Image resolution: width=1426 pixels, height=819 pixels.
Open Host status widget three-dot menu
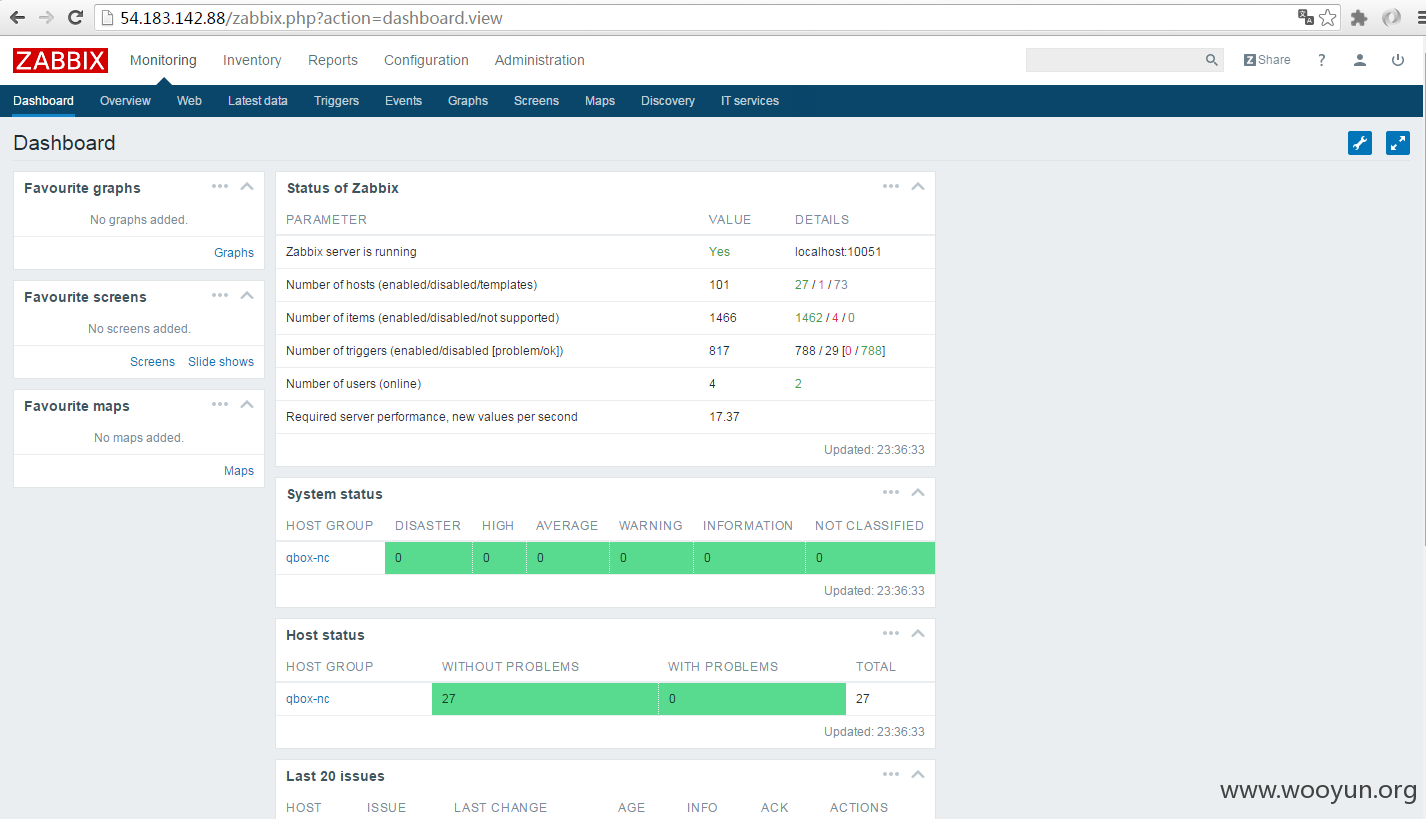tap(891, 633)
